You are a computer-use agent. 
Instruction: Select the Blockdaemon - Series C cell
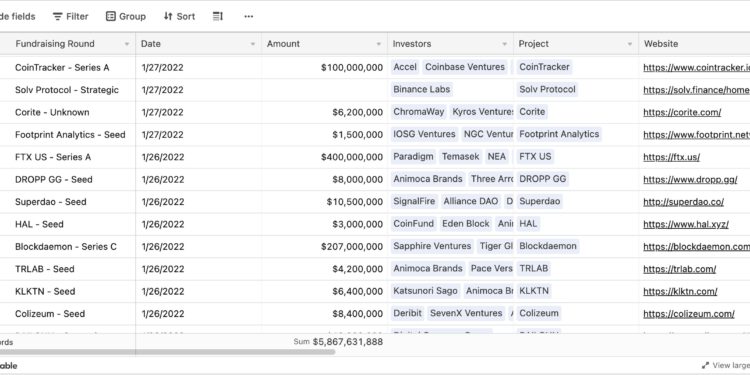68,247
